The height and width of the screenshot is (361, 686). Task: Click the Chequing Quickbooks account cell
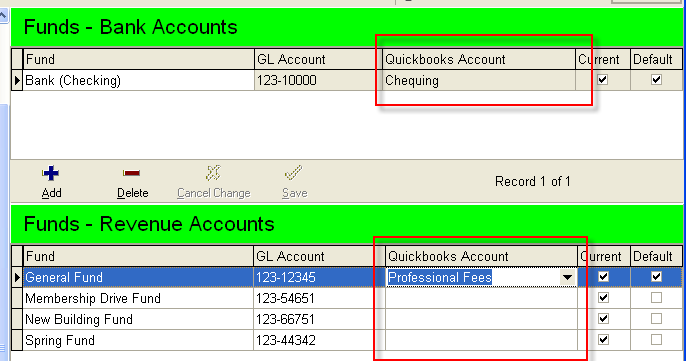(479, 81)
